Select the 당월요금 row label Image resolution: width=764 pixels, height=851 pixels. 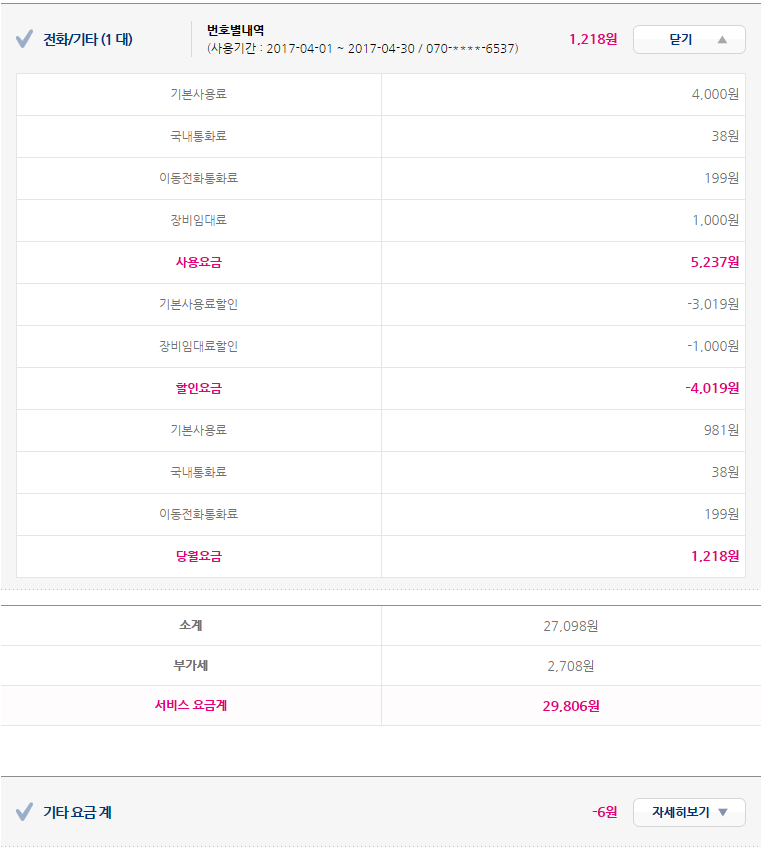tap(198, 556)
